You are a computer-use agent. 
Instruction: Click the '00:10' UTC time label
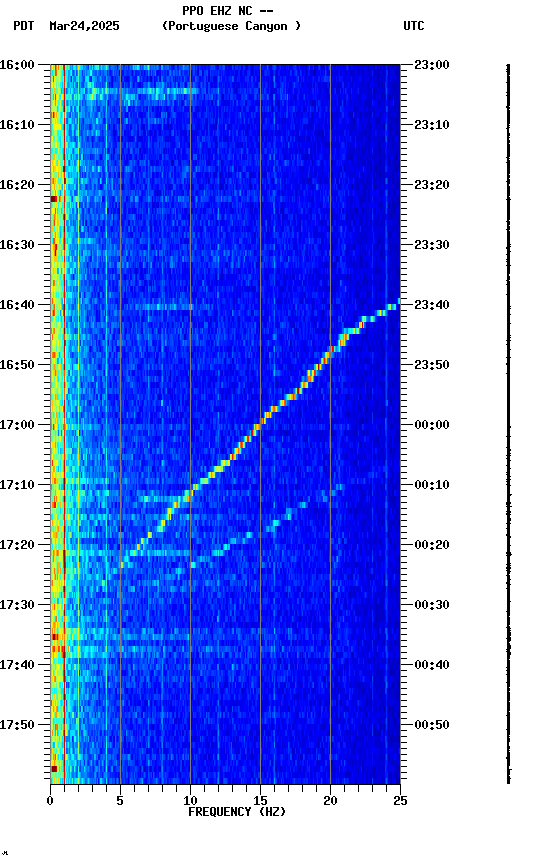(432, 485)
